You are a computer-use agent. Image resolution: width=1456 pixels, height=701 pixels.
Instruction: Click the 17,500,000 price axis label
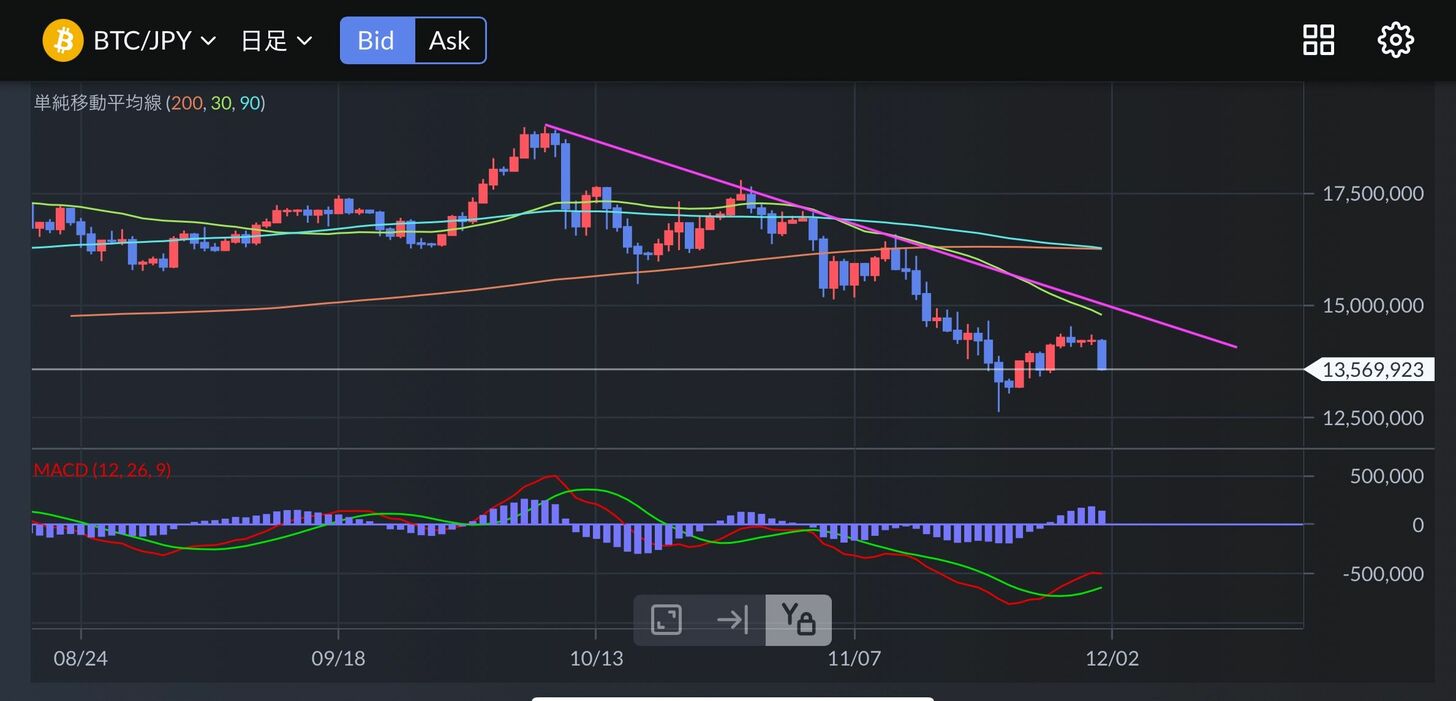tap(1372, 193)
